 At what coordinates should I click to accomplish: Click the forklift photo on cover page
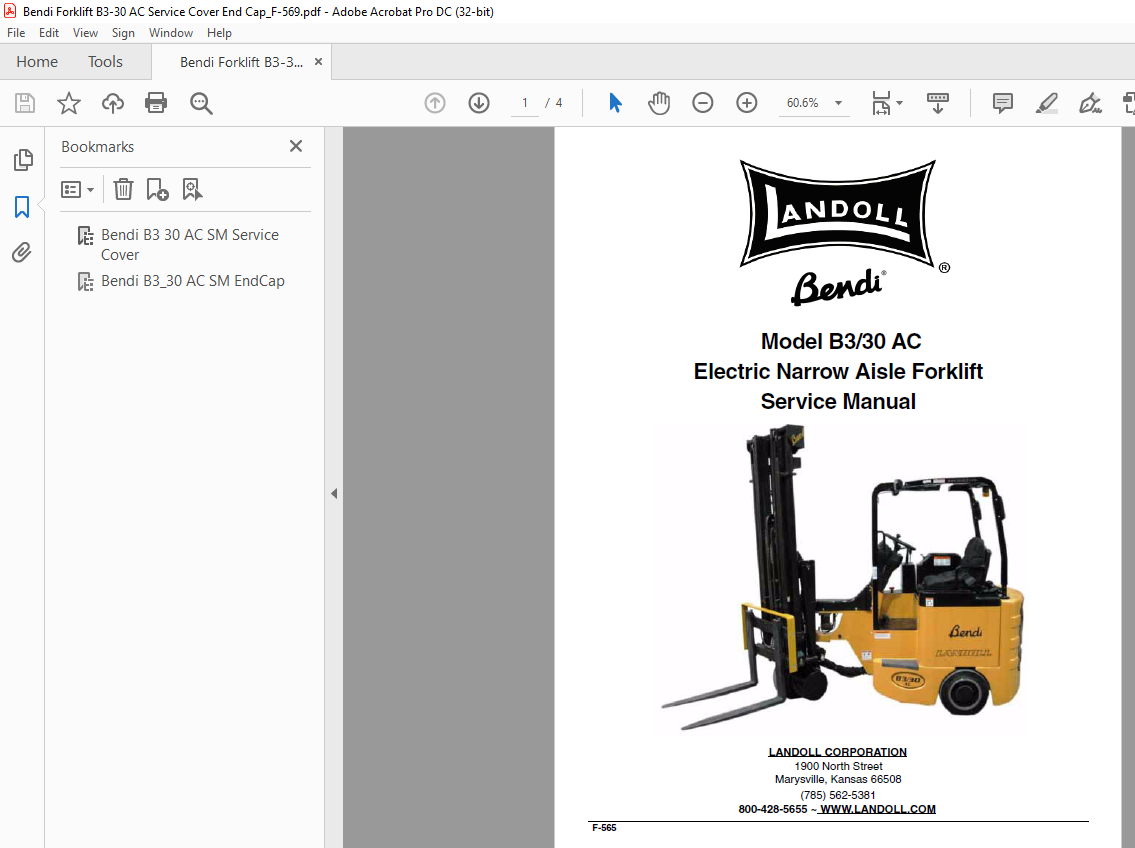[843, 577]
